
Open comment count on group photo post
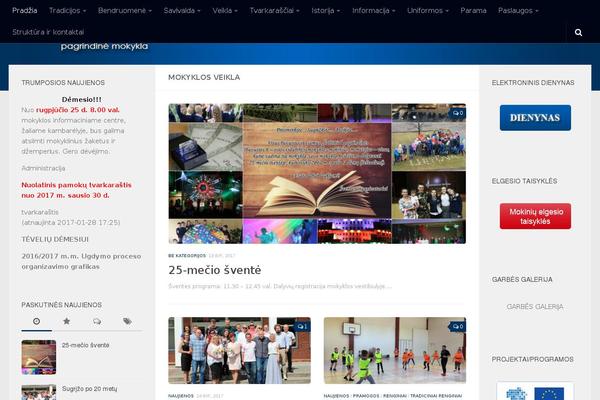[302, 327]
